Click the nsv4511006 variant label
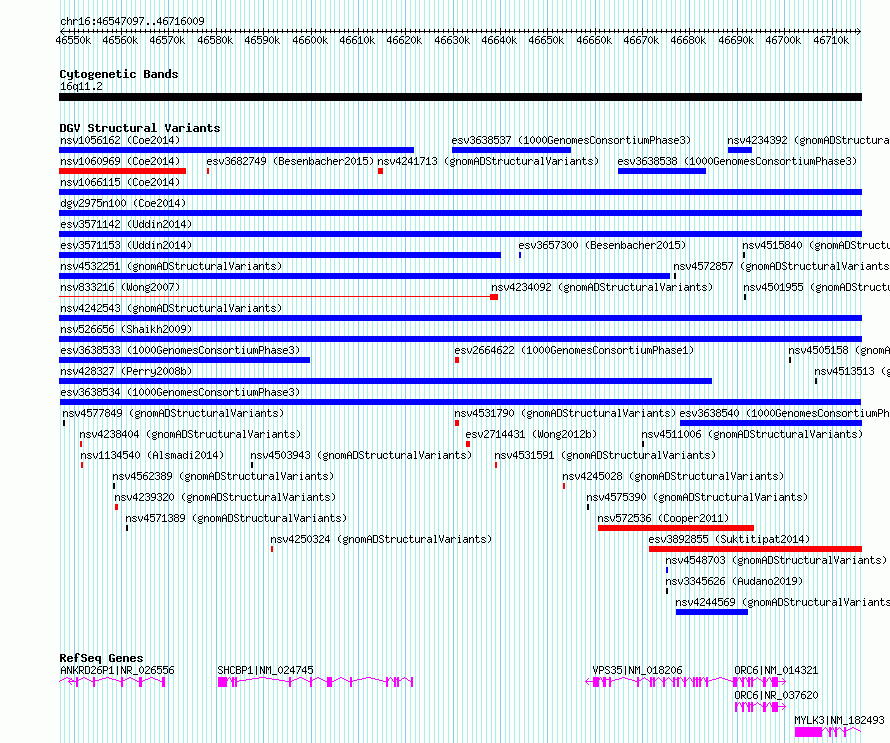 (752, 434)
